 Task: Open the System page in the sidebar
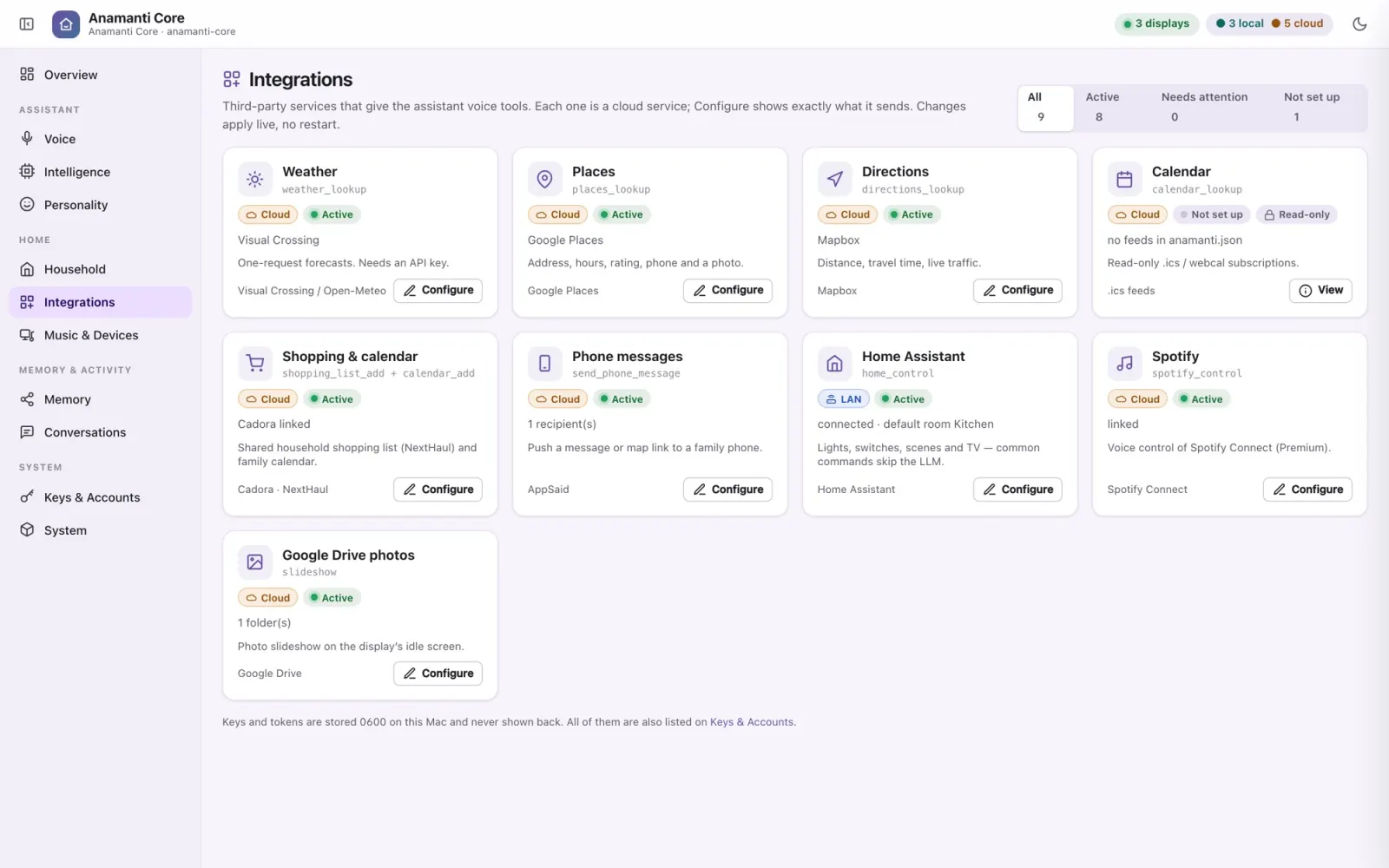101,530
